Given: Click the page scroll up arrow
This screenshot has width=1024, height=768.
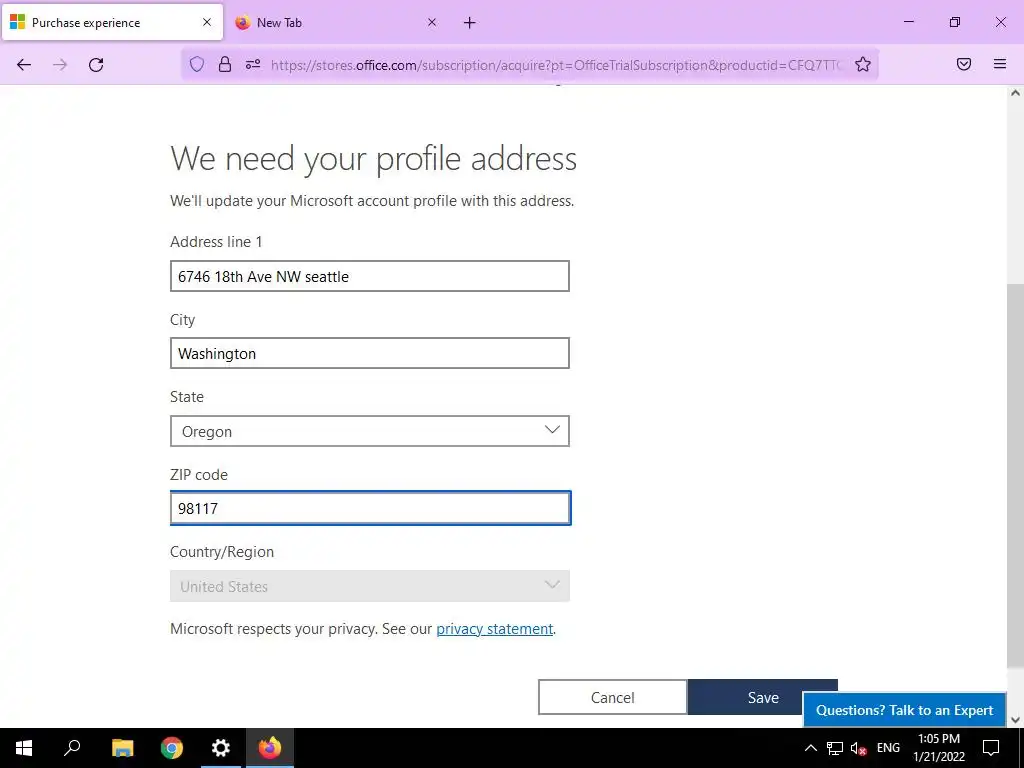Looking at the screenshot, I should [1015, 93].
